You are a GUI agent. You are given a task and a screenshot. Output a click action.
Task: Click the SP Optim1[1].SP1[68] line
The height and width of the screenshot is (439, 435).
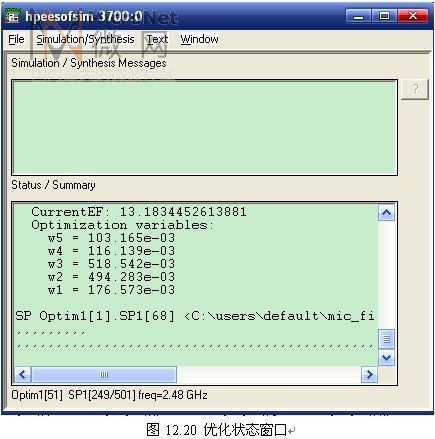point(195,316)
